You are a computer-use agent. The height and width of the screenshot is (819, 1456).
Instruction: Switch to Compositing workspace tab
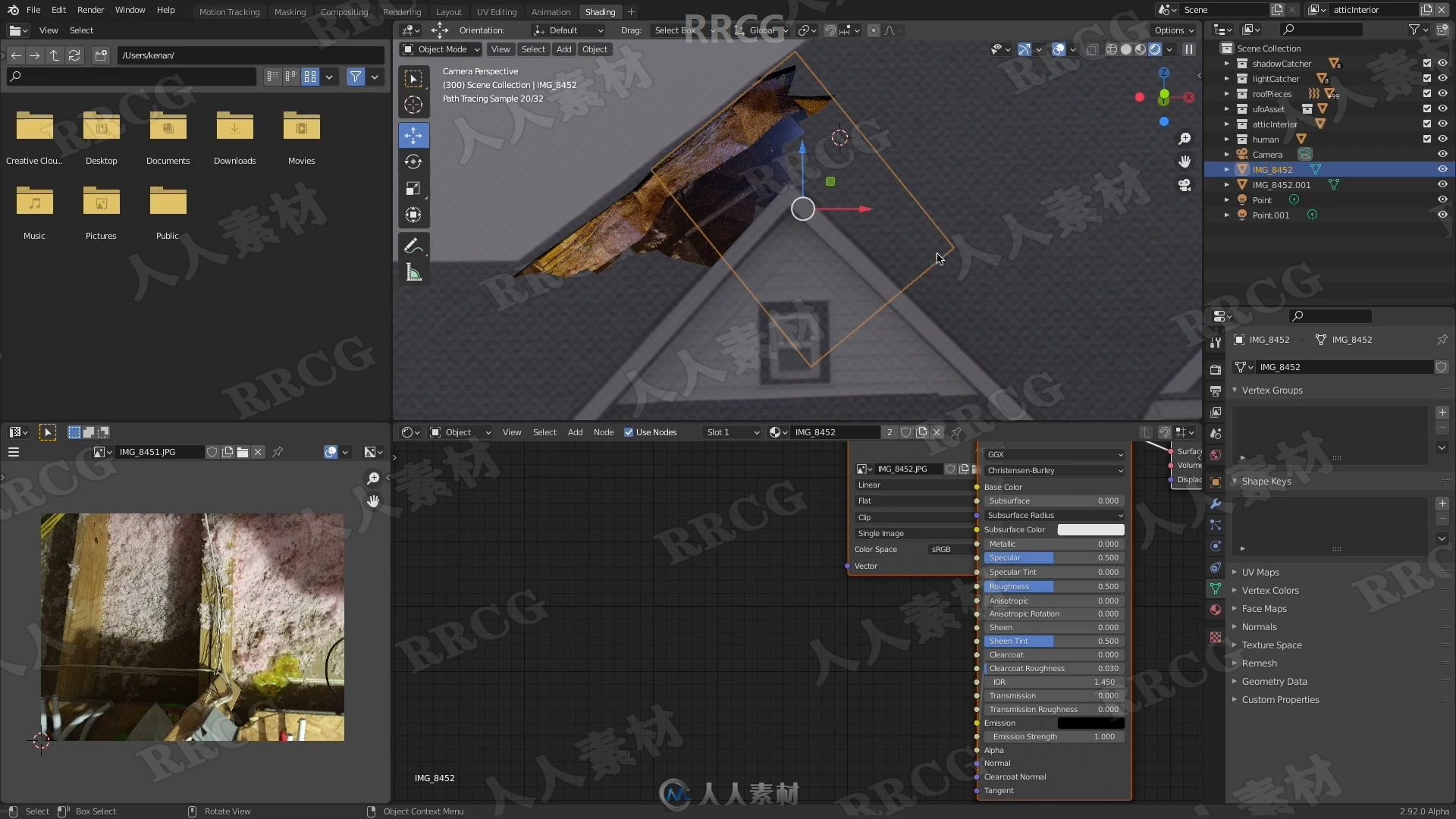coord(344,12)
